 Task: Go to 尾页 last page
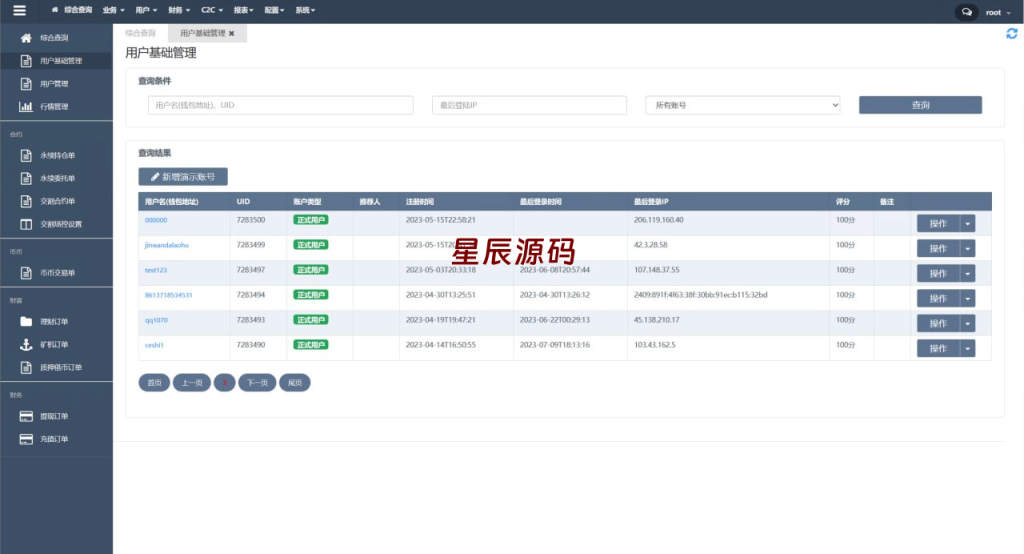[x=295, y=383]
